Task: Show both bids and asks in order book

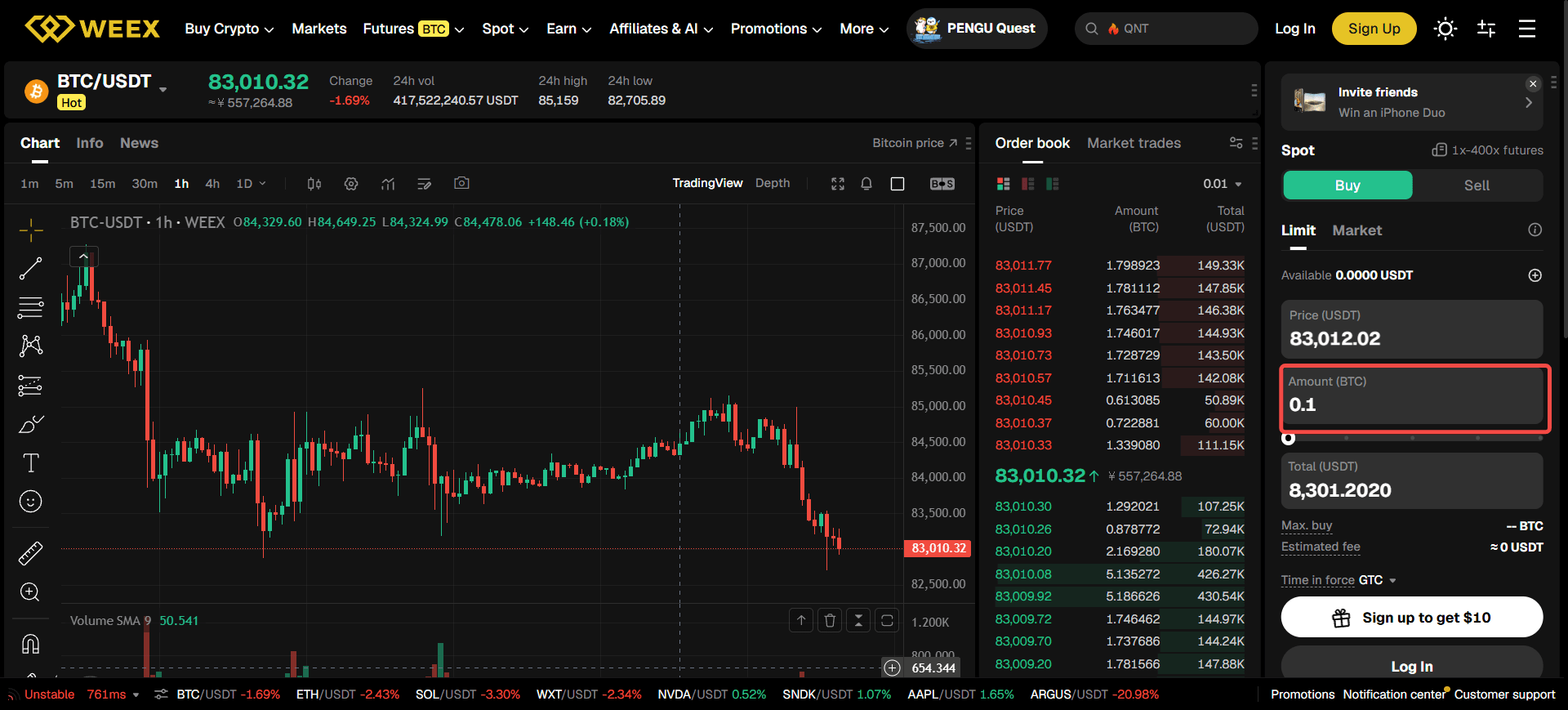Action: pos(1004,184)
